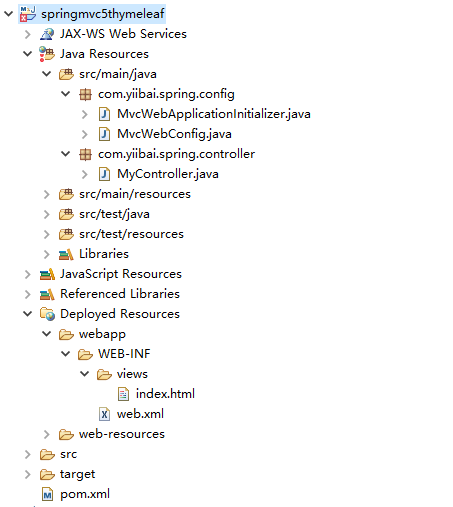Click the pom.xml Maven file icon
Screen dimensions: 453x507
[x=47, y=494]
